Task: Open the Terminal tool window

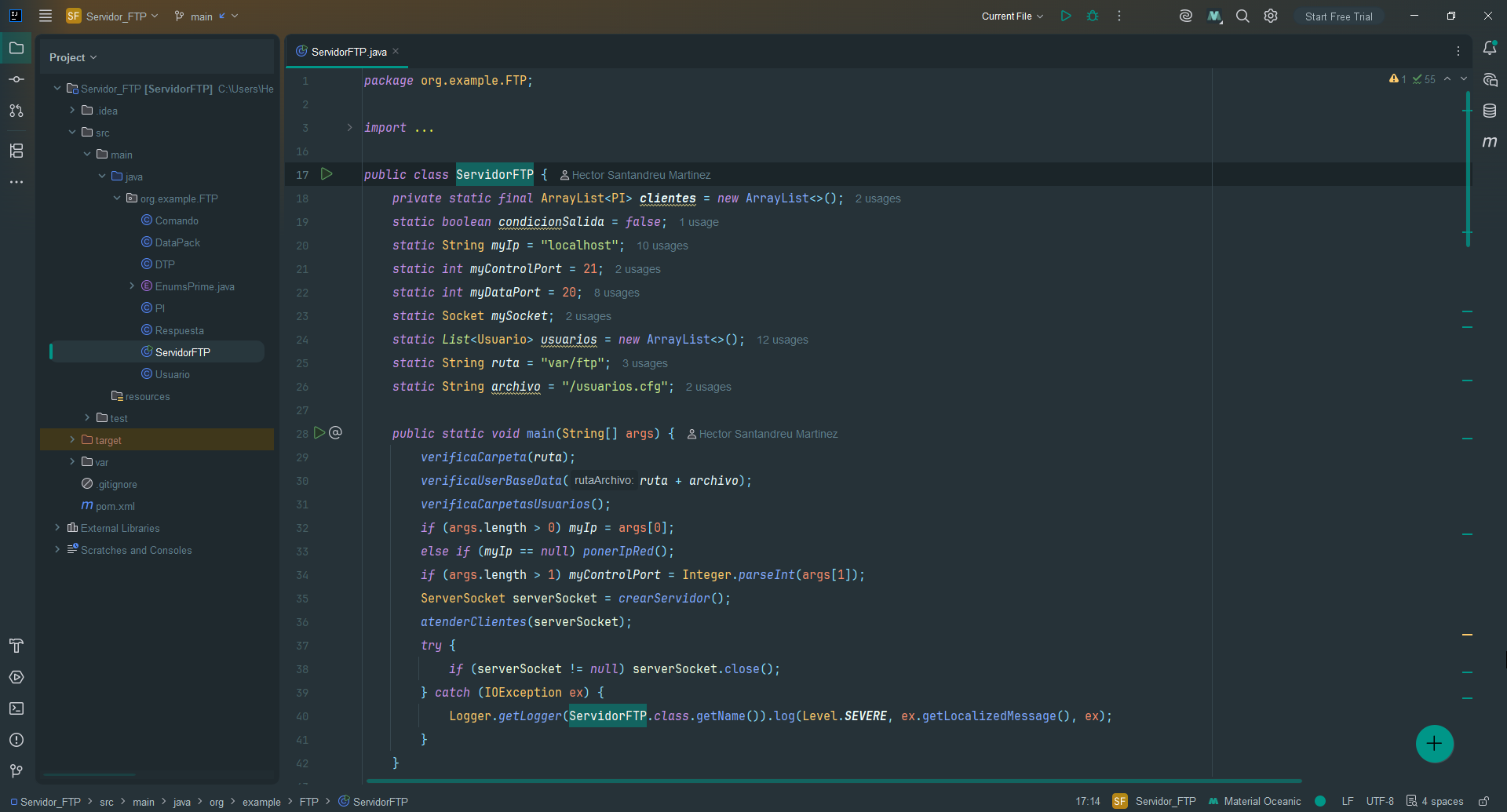Action: [16, 708]
